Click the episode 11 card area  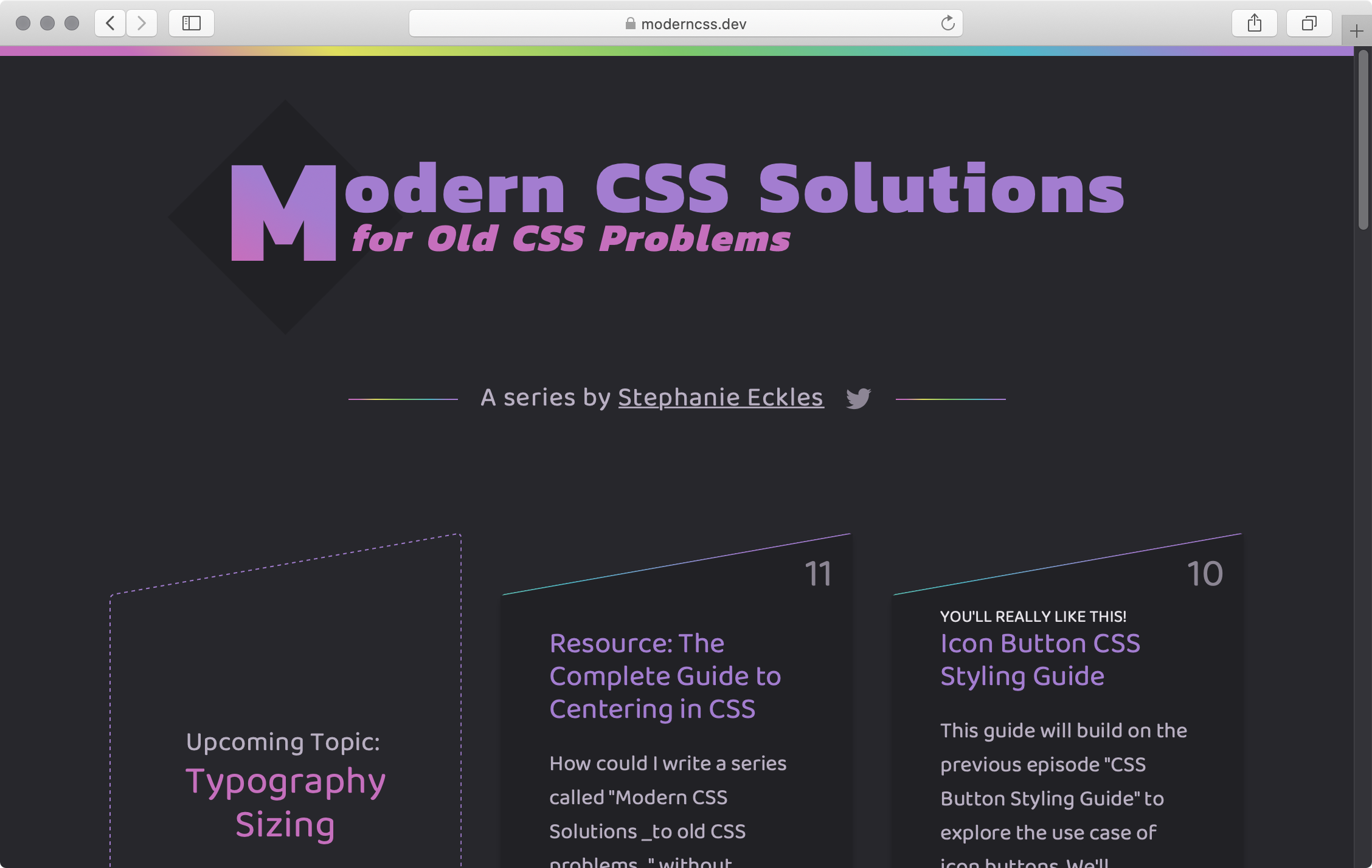(x=676, y=700)
